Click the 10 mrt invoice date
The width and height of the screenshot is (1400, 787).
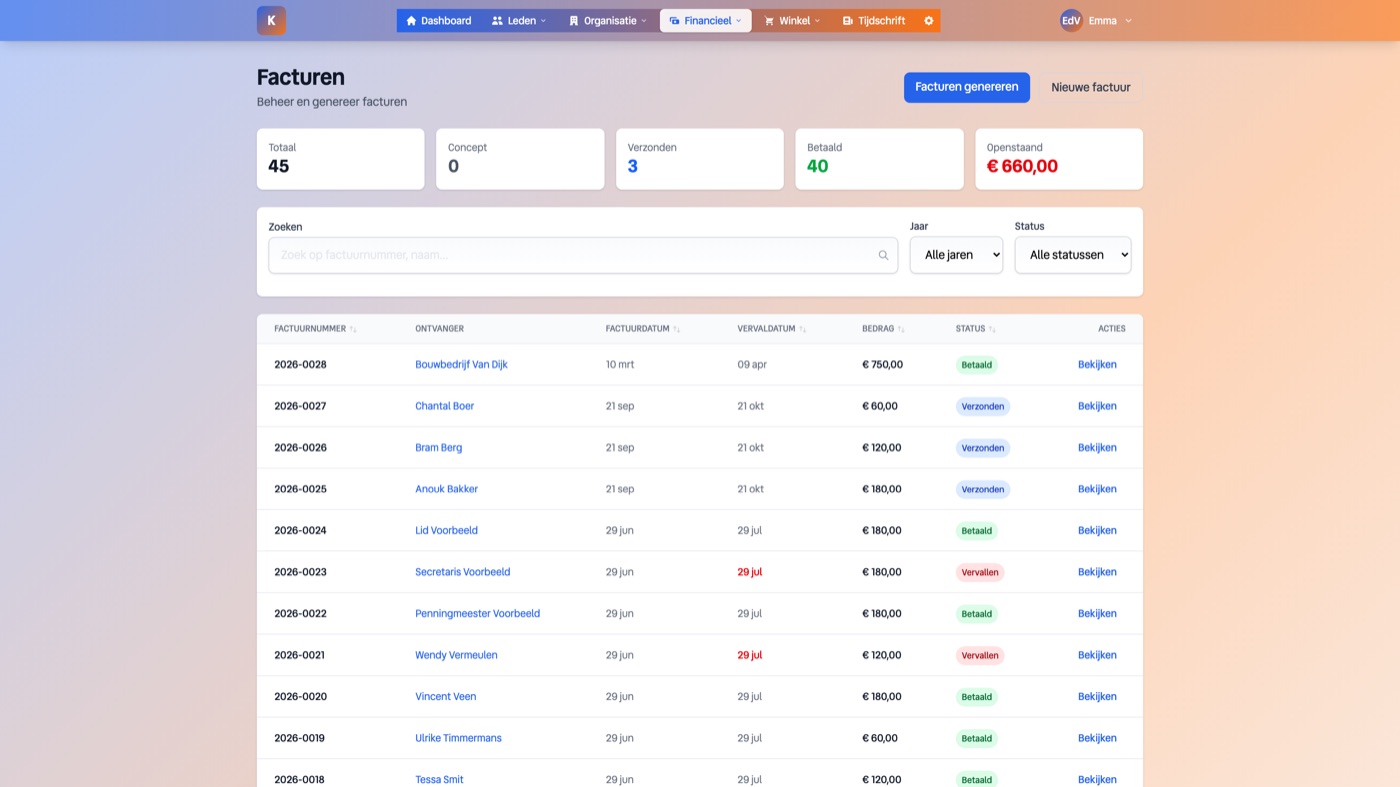click(620, 365)
